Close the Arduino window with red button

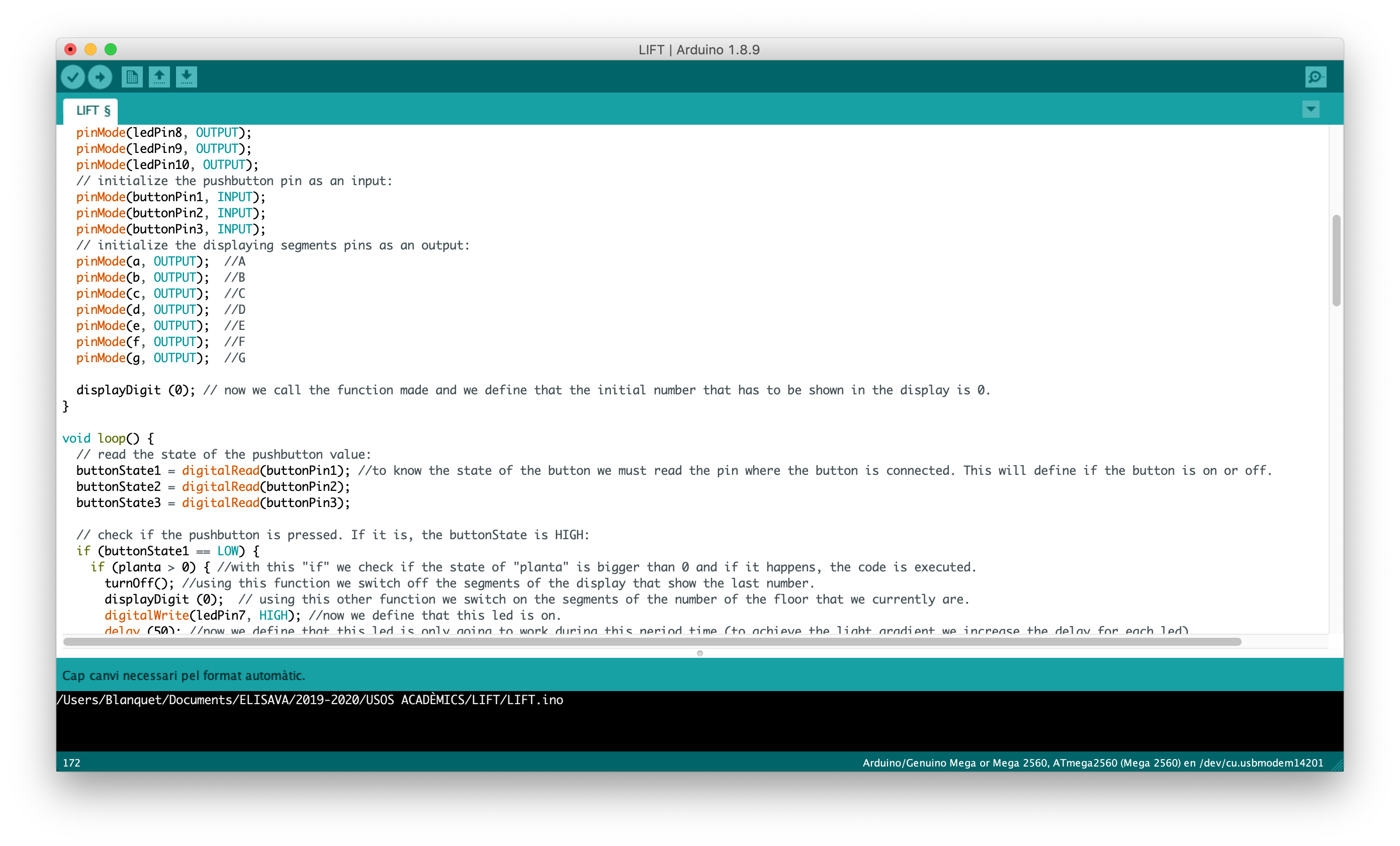70,49
